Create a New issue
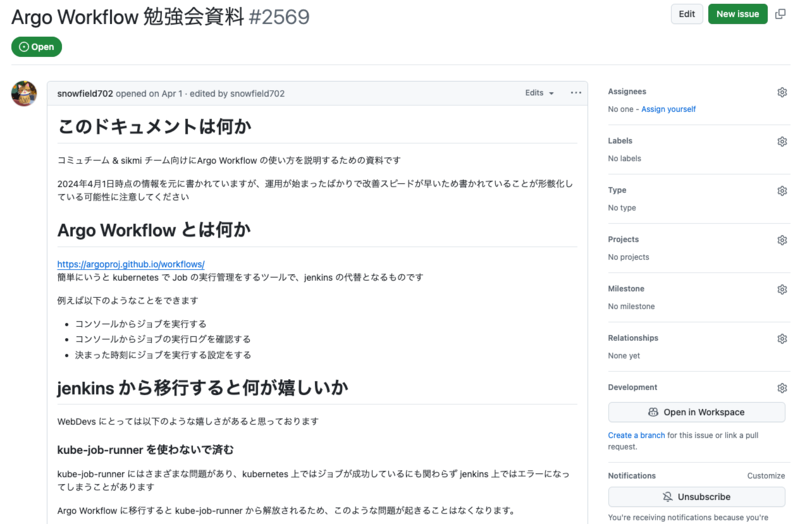Screen dimensions: 800x524 coord(737,14)
